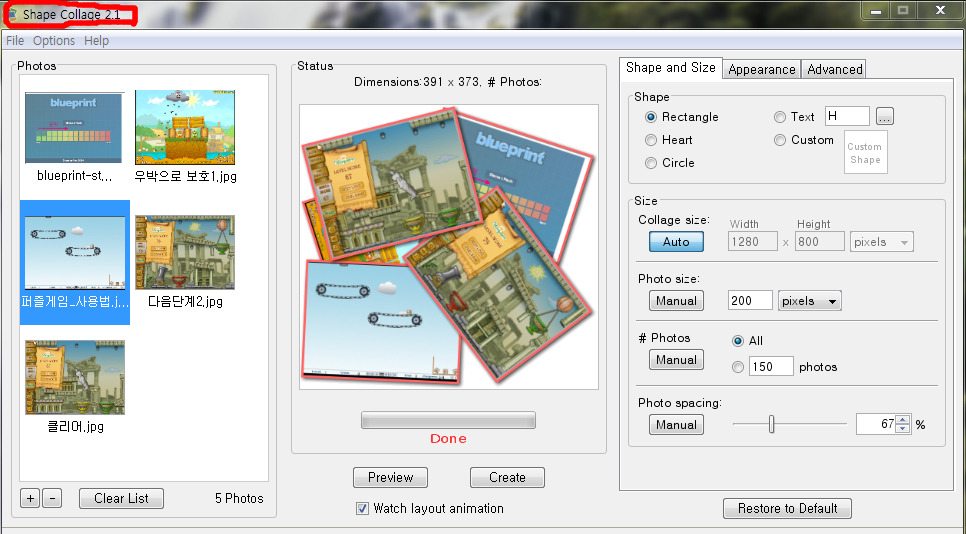Image resolution: width=966 pixels, height=534 pixels.
Task: Click the Create button
Action: click(507, 477)
